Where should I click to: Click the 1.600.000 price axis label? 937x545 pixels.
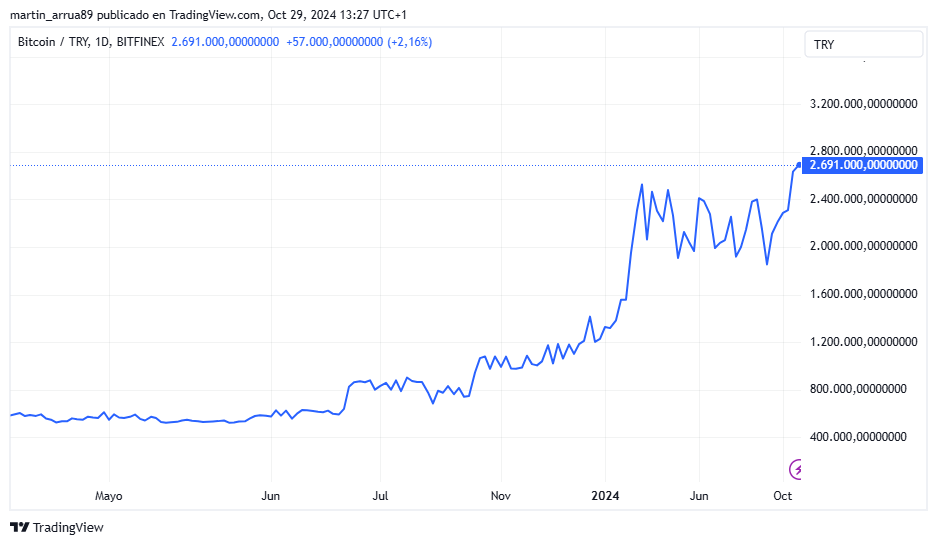(x=863, y=293)
